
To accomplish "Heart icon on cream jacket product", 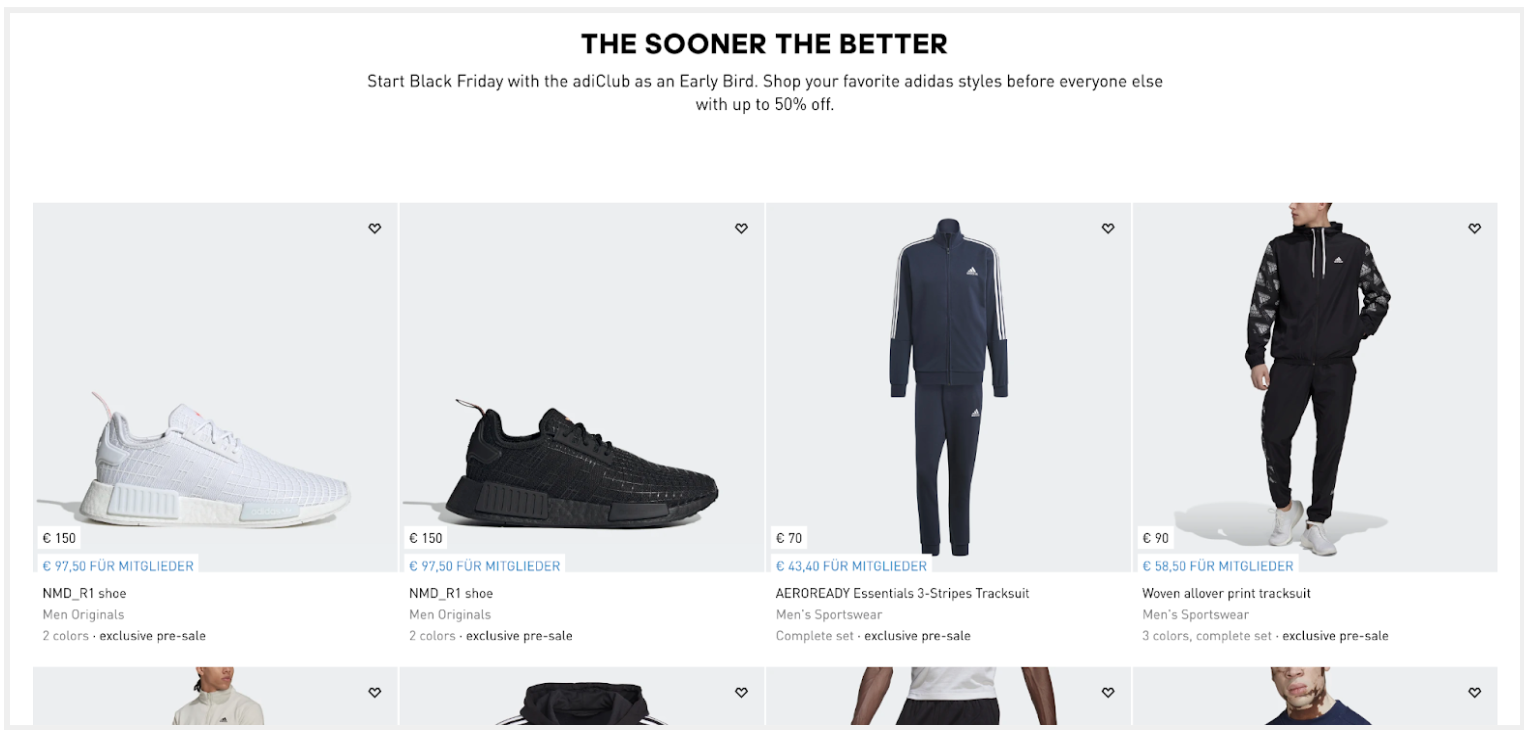I will (x=375, y=692).
